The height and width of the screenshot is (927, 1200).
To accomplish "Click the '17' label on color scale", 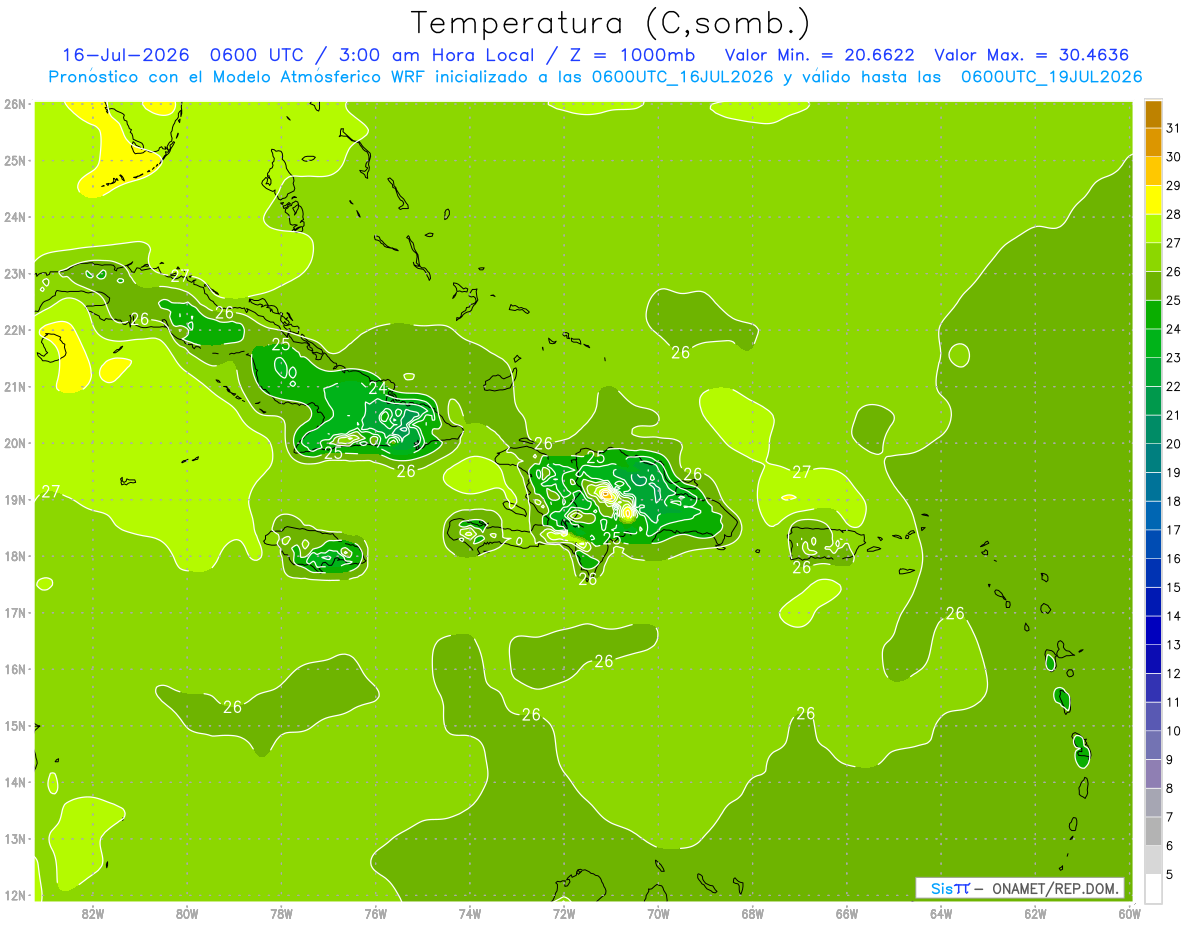I will pyautogui.click(x=1174, y=530).
